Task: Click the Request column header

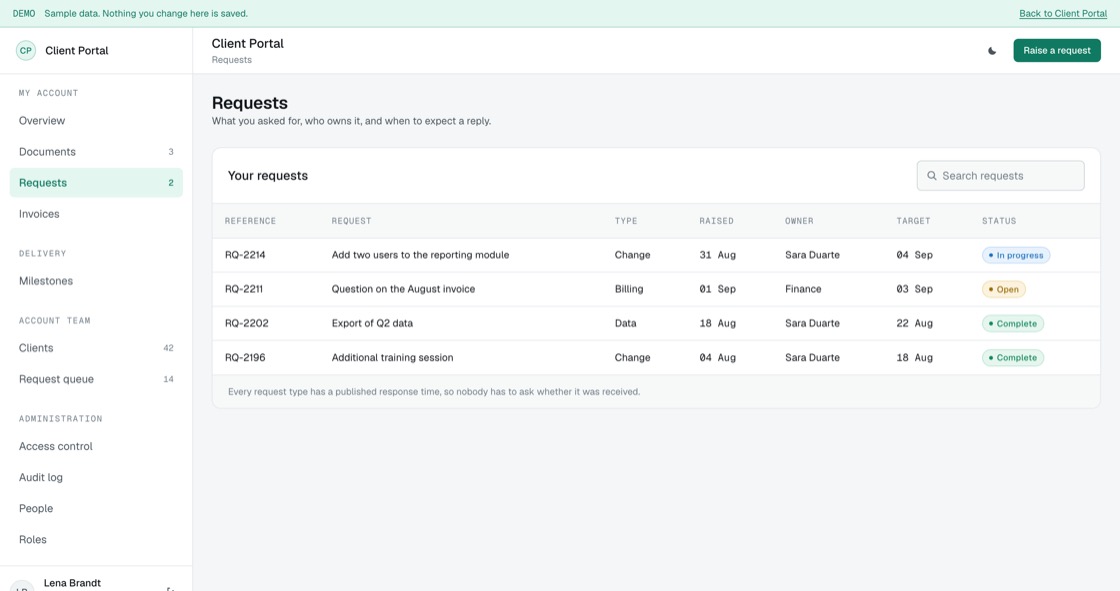Action: (x=351, y=221)
